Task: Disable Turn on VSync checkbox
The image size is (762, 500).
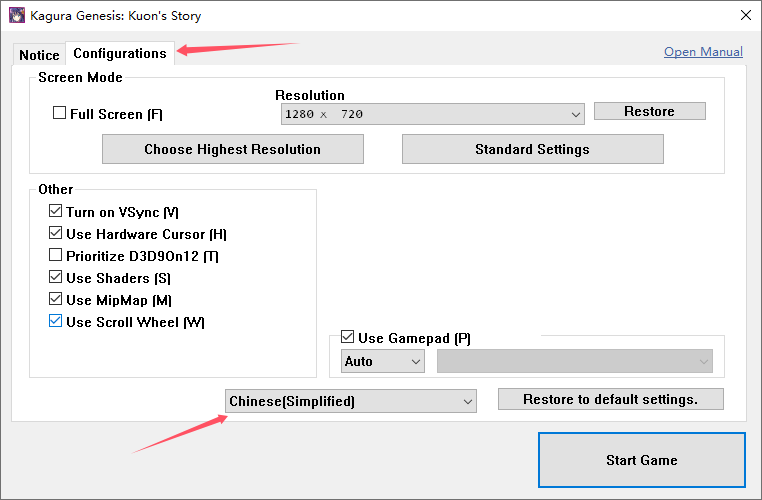Action: pyautogui.click(x=55, y=212)
